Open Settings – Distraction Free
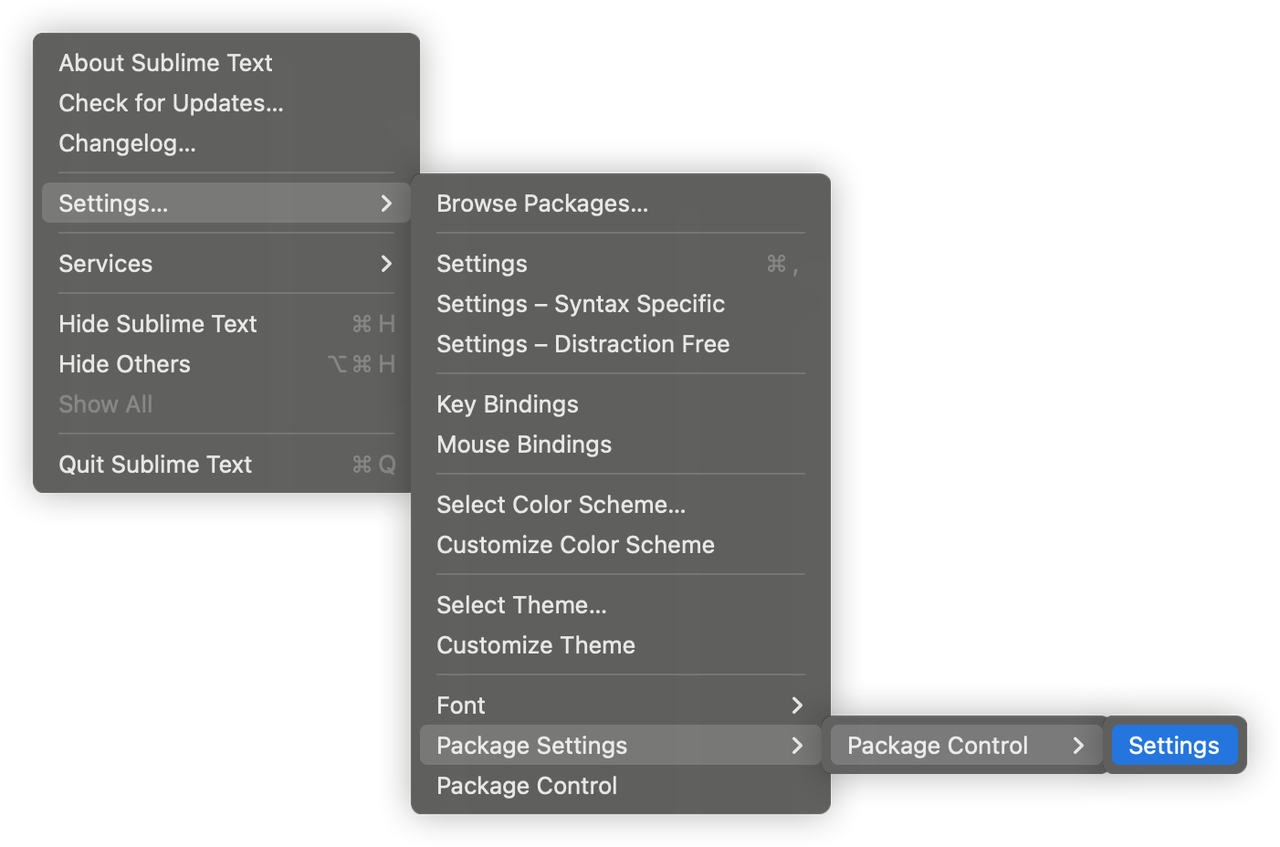1280x847 pixels. pos(621,344)
